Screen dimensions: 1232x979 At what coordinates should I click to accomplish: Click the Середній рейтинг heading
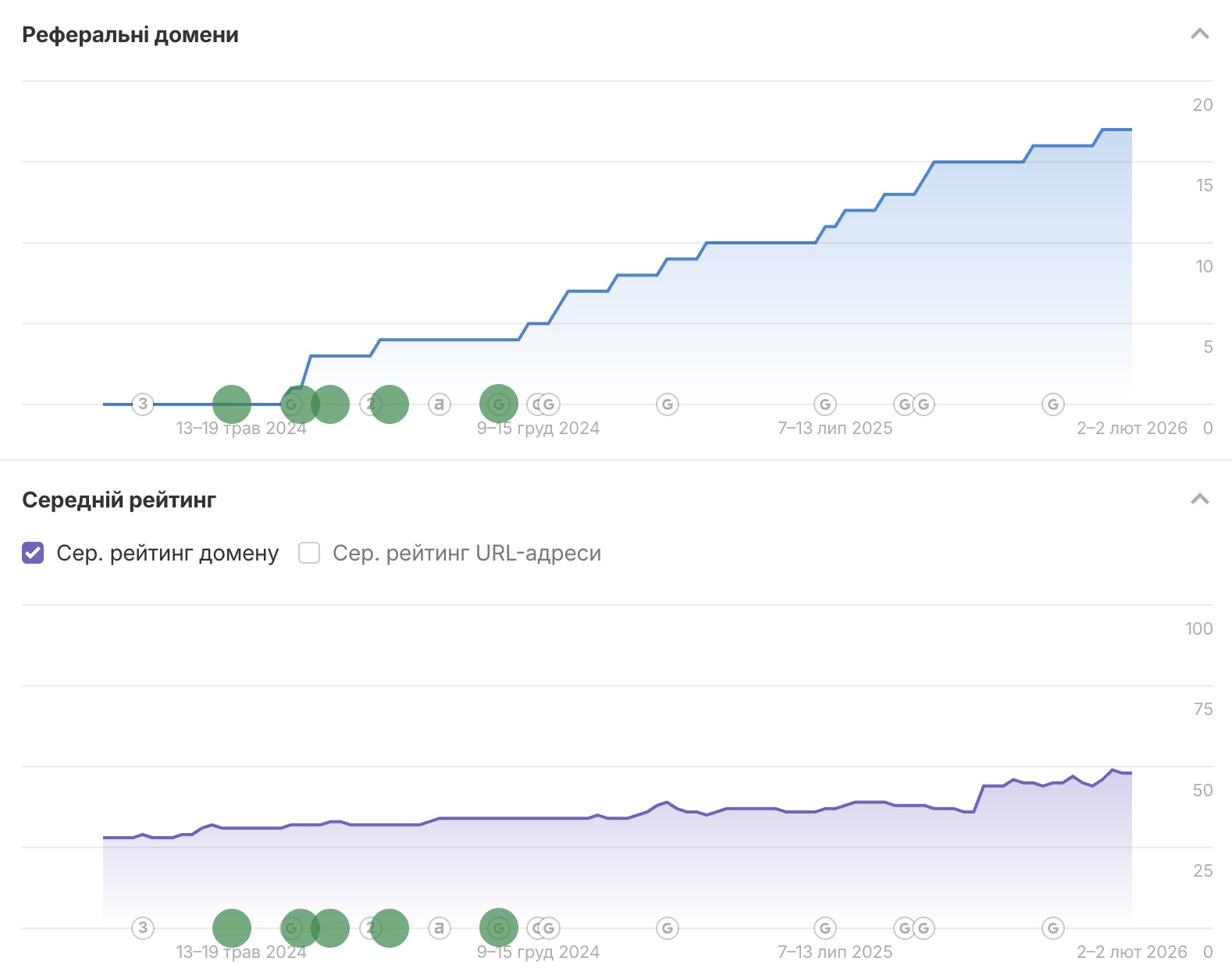(119, 500)
